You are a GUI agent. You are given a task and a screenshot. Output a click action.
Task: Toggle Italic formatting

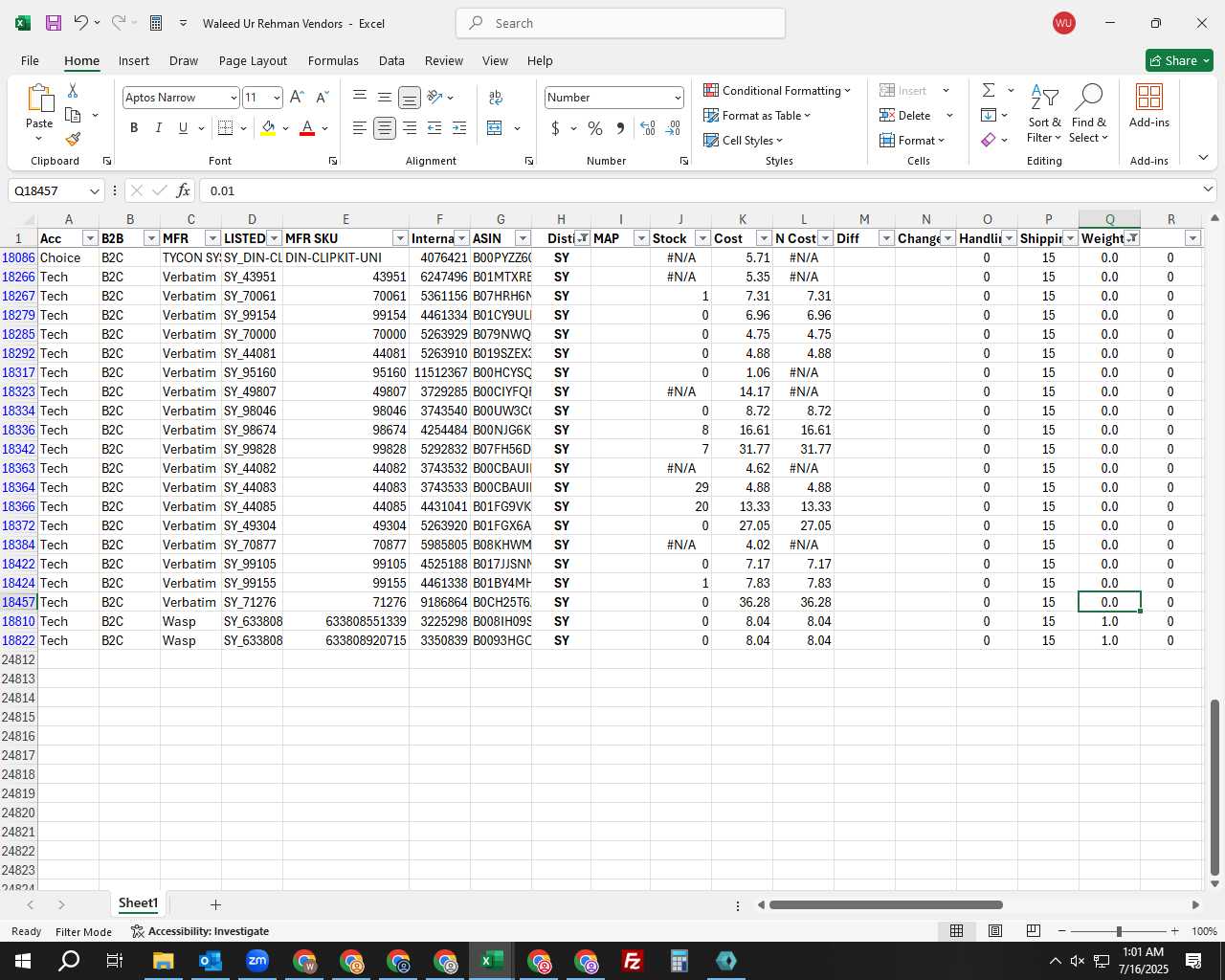(x=158, y=128)
